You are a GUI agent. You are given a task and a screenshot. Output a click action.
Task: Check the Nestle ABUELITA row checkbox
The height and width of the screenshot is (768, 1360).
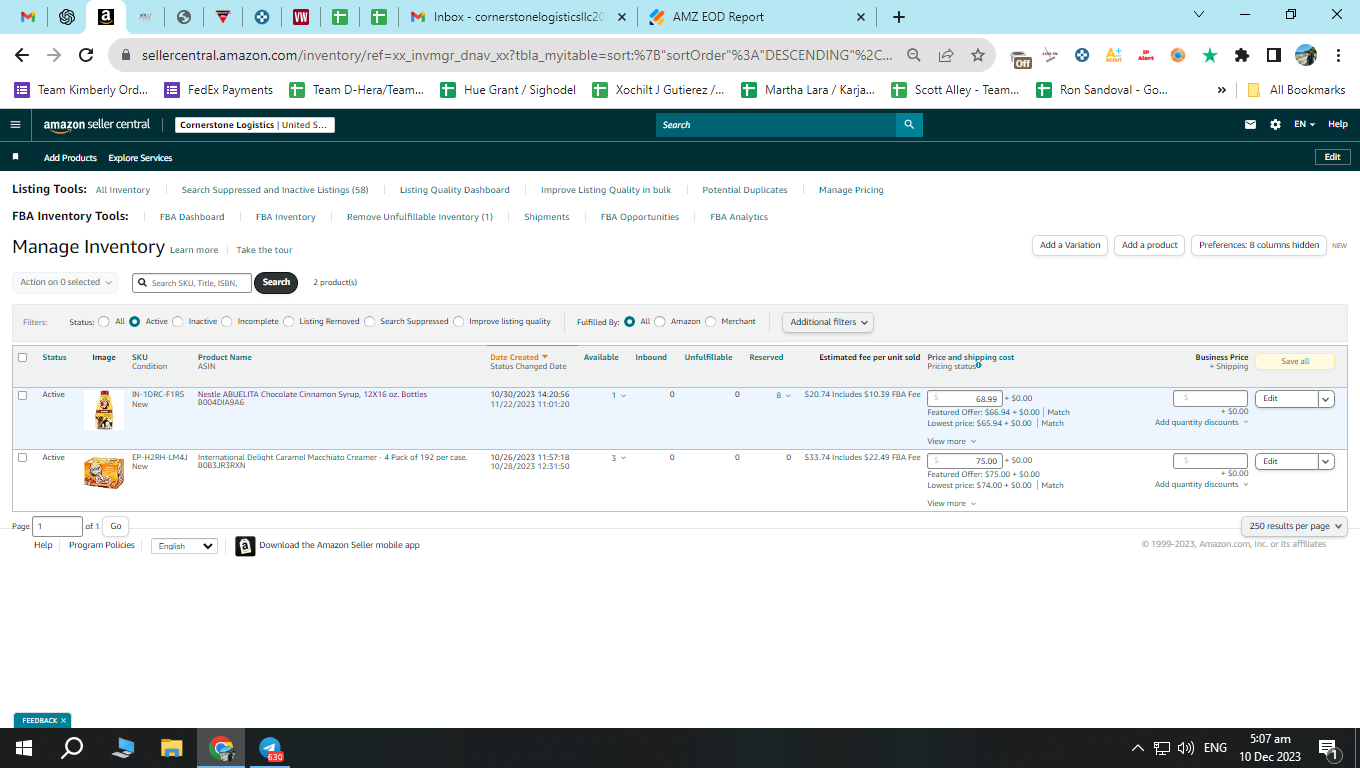pos(23,395)
